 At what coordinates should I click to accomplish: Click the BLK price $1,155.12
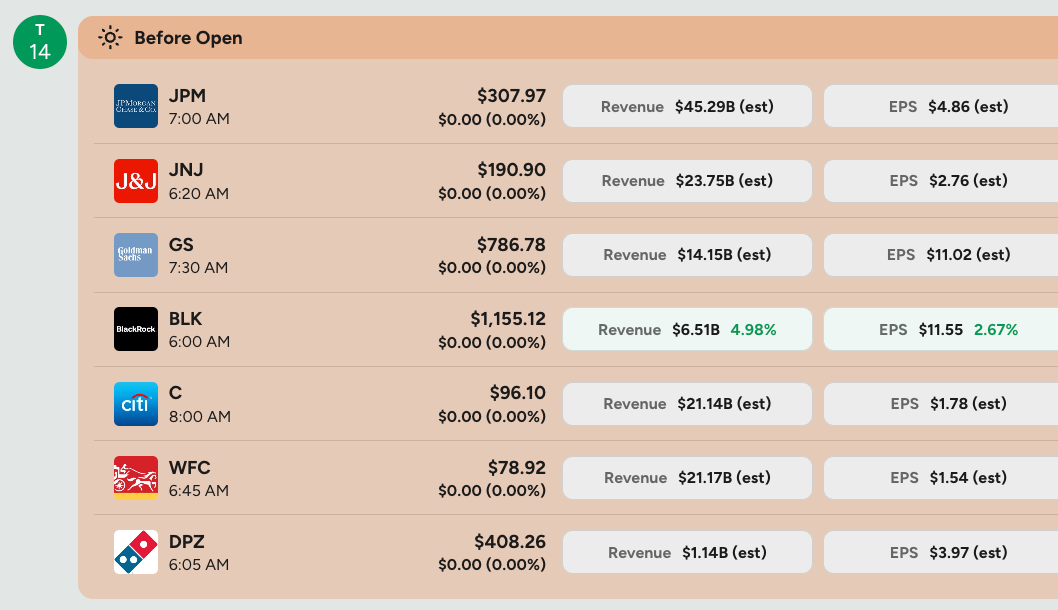click(508, 318)
